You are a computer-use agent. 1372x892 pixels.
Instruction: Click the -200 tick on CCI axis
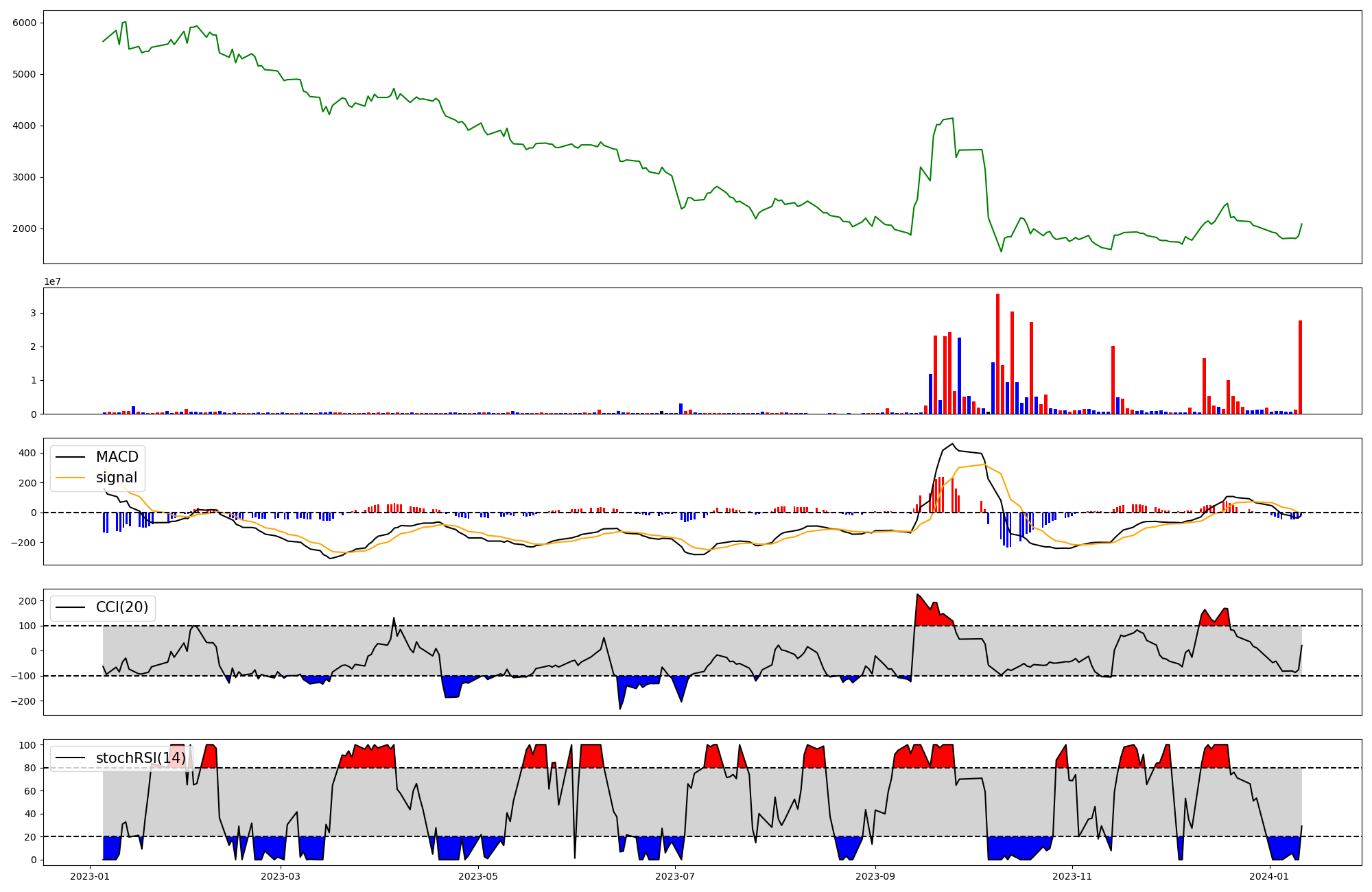[x=24, y=701]
